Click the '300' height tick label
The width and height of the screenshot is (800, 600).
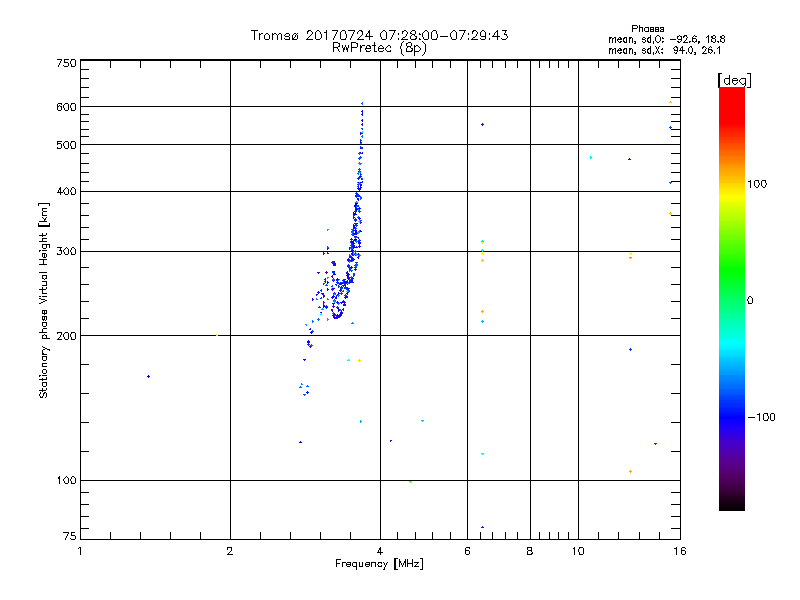click(x=66, y=251)
